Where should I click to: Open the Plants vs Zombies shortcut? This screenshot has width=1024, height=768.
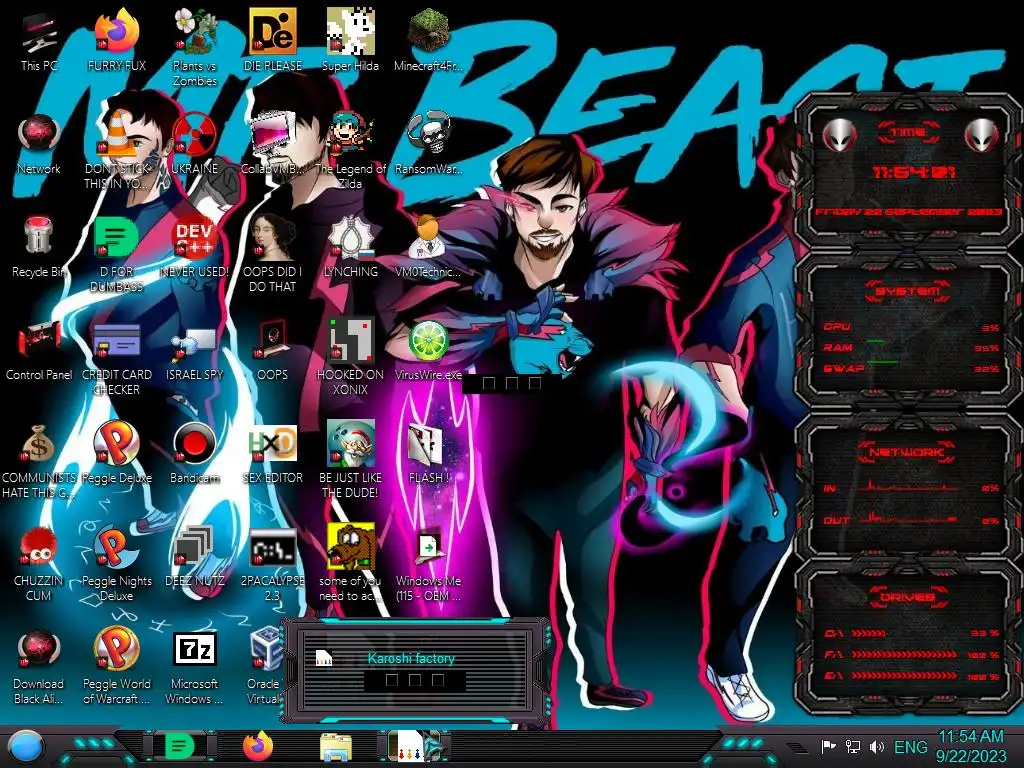click(195, 47)
